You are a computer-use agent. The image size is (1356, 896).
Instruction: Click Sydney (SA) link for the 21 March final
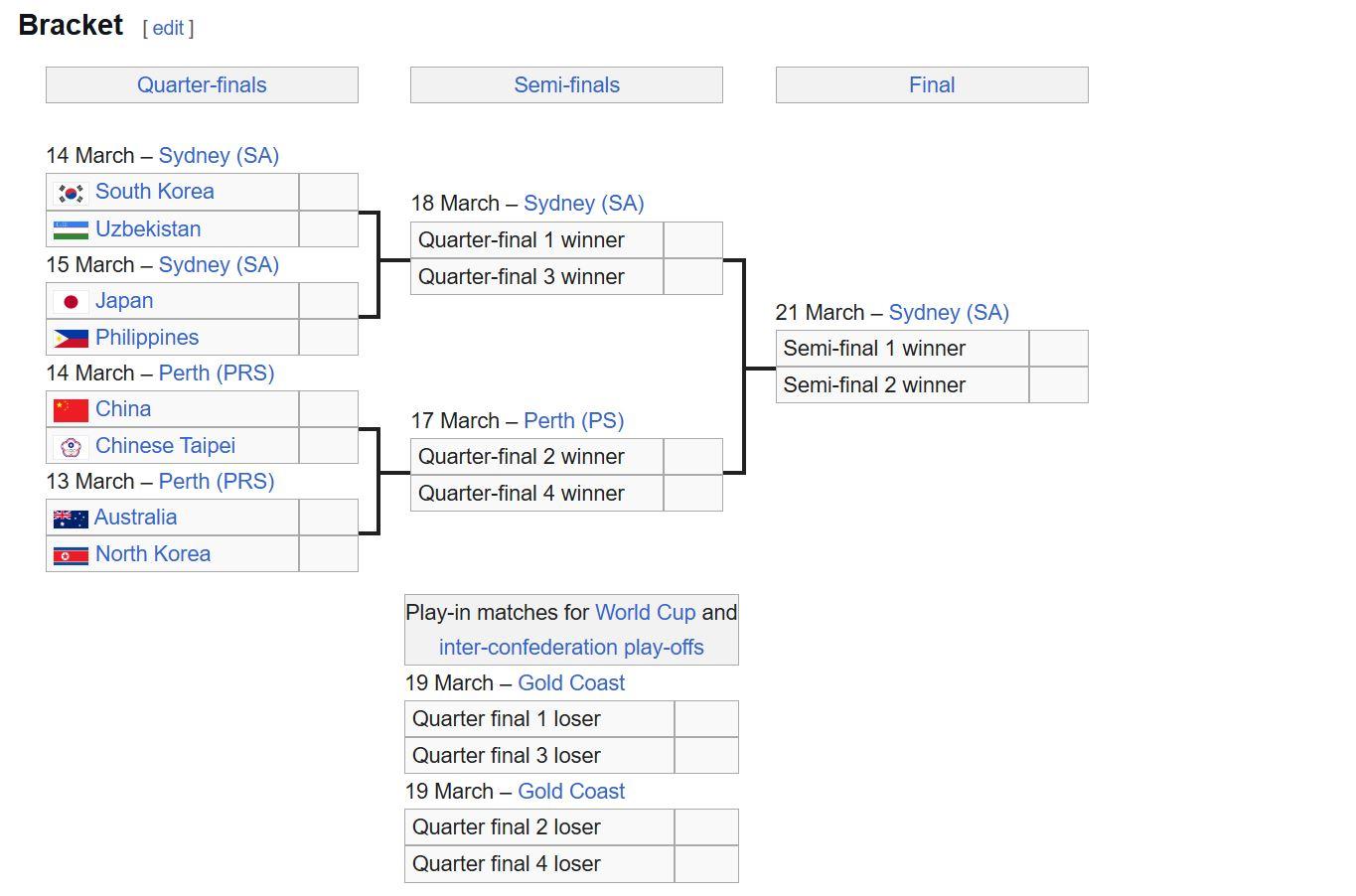[x=949, y=312]
